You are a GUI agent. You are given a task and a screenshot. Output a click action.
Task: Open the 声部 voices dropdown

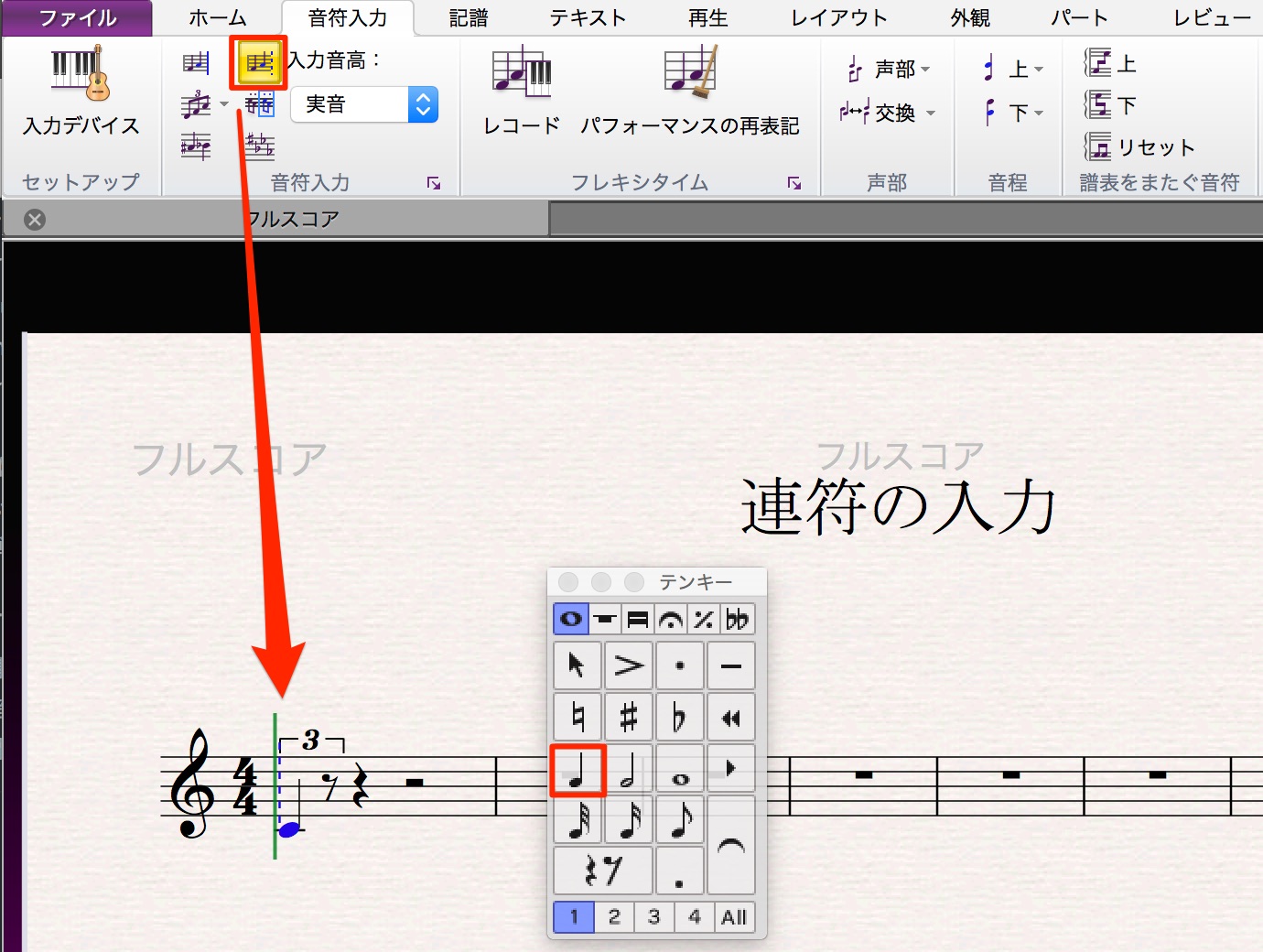887,69
